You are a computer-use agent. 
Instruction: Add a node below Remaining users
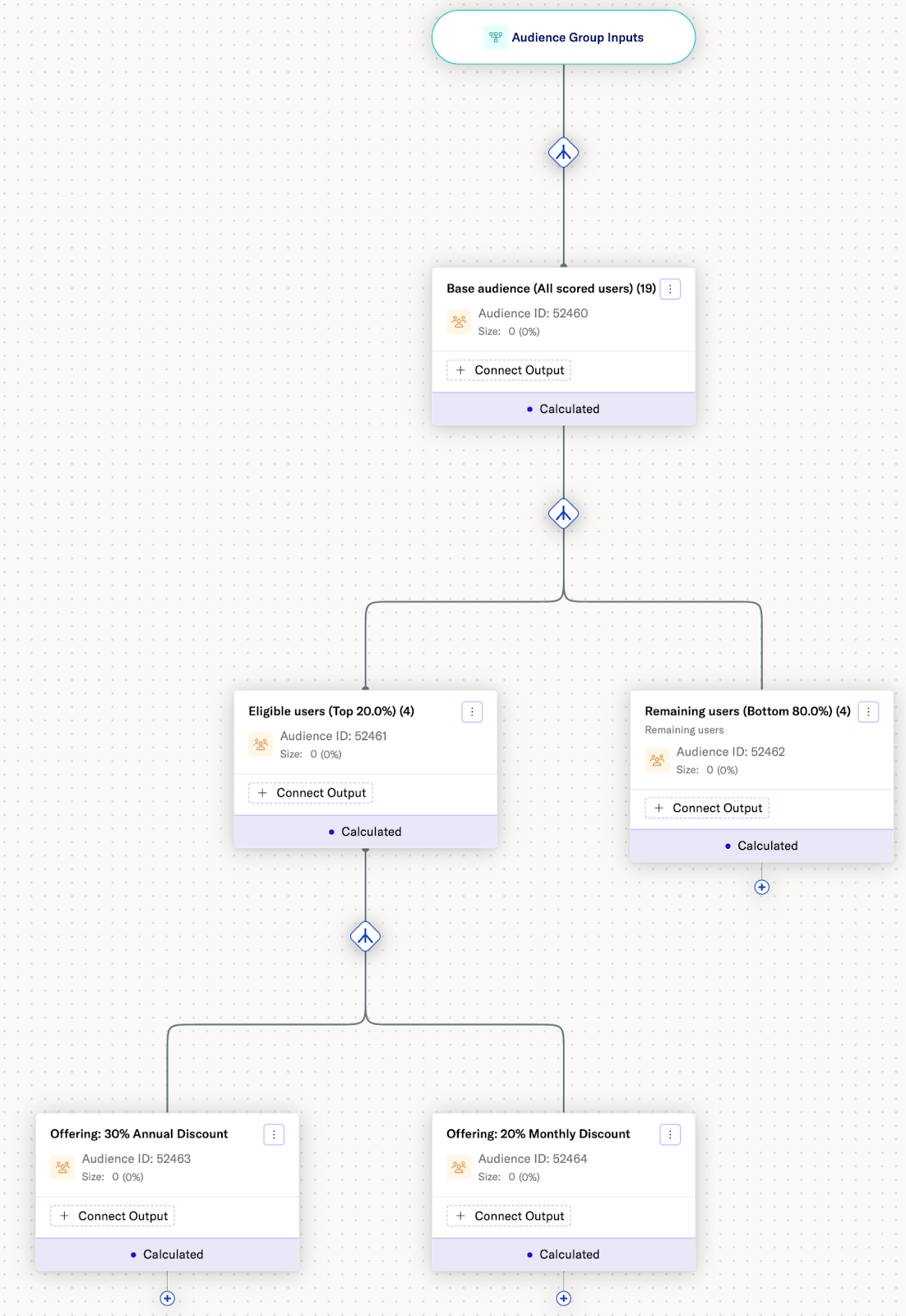[x=761, y=887]
